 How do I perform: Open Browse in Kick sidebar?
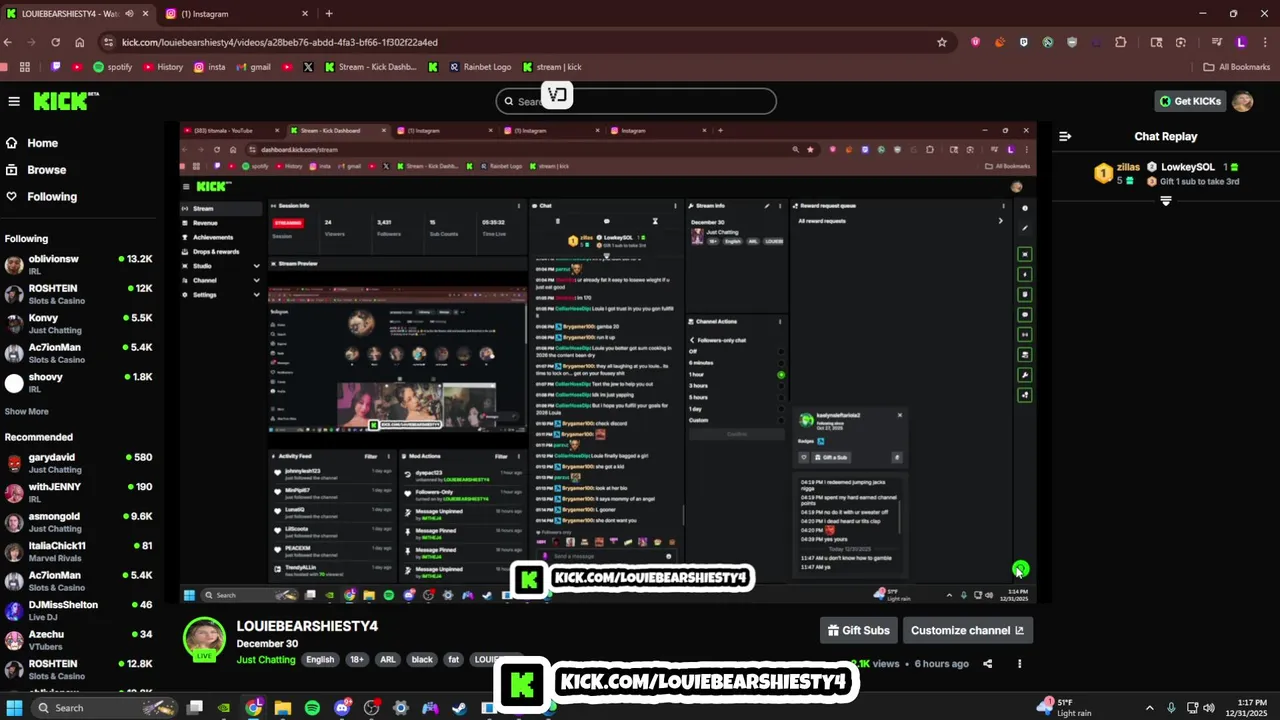46,170
